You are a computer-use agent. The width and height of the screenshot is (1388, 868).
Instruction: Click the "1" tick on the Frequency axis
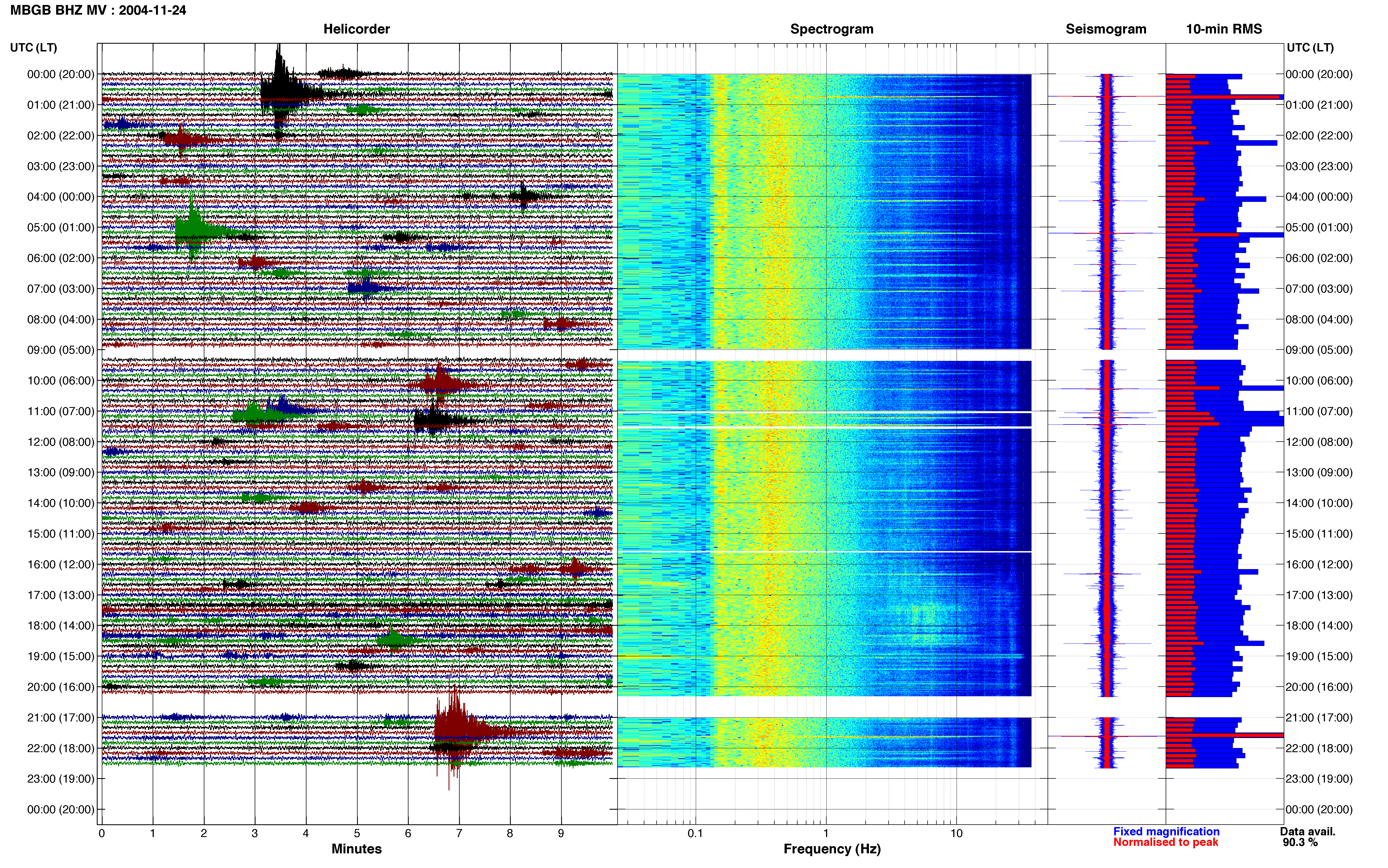click(826, 833)
